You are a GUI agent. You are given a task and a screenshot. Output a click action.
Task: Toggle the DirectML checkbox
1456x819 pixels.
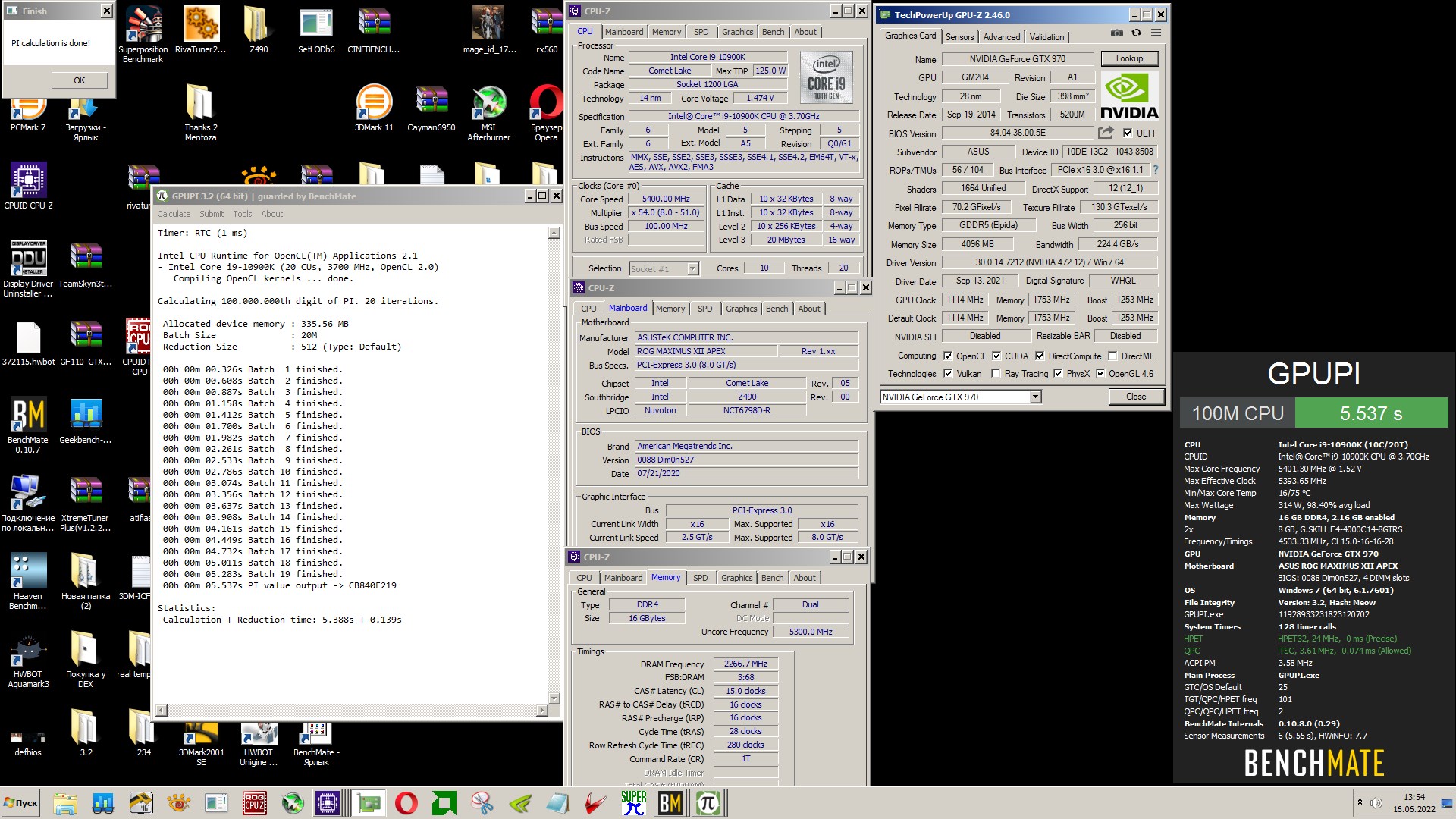tap(1112, 356)
